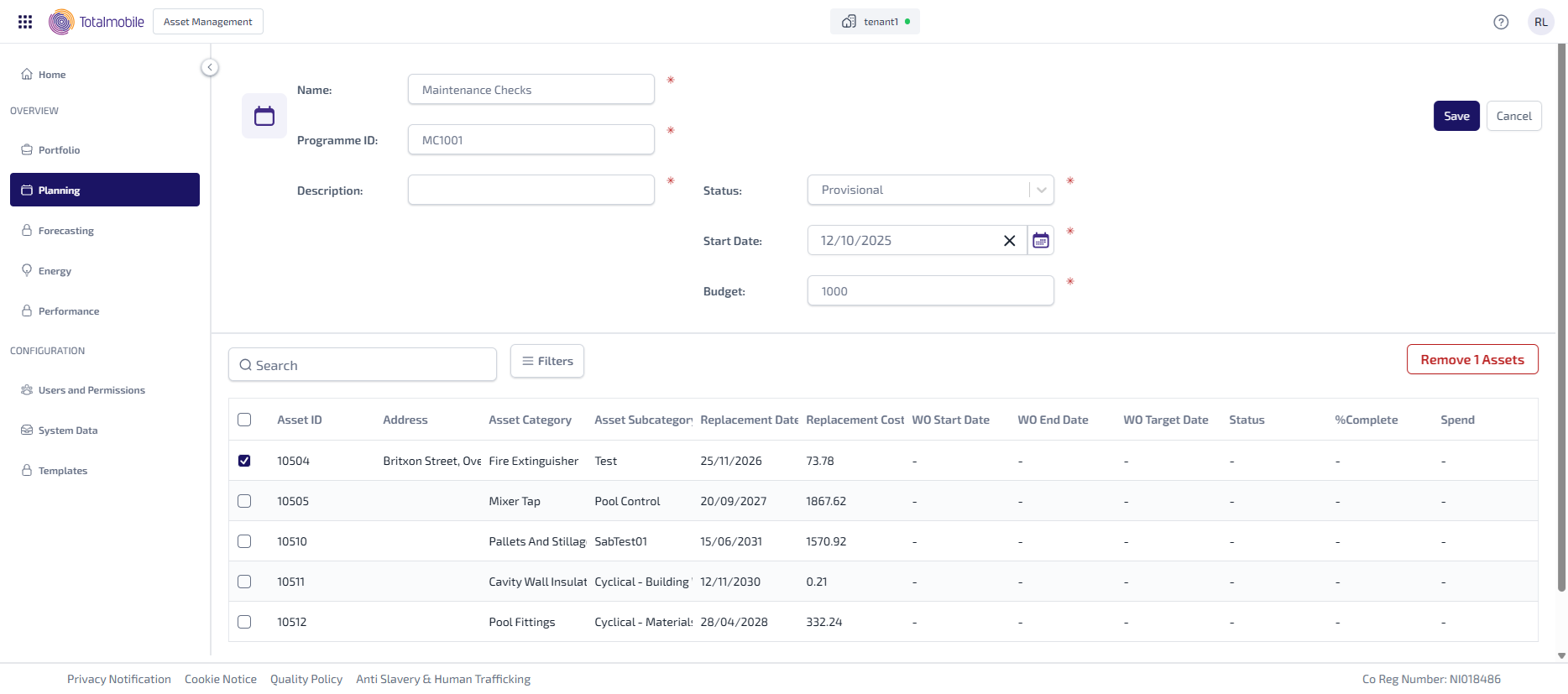Tick the checkbox for asset 10505

[244, 501]
